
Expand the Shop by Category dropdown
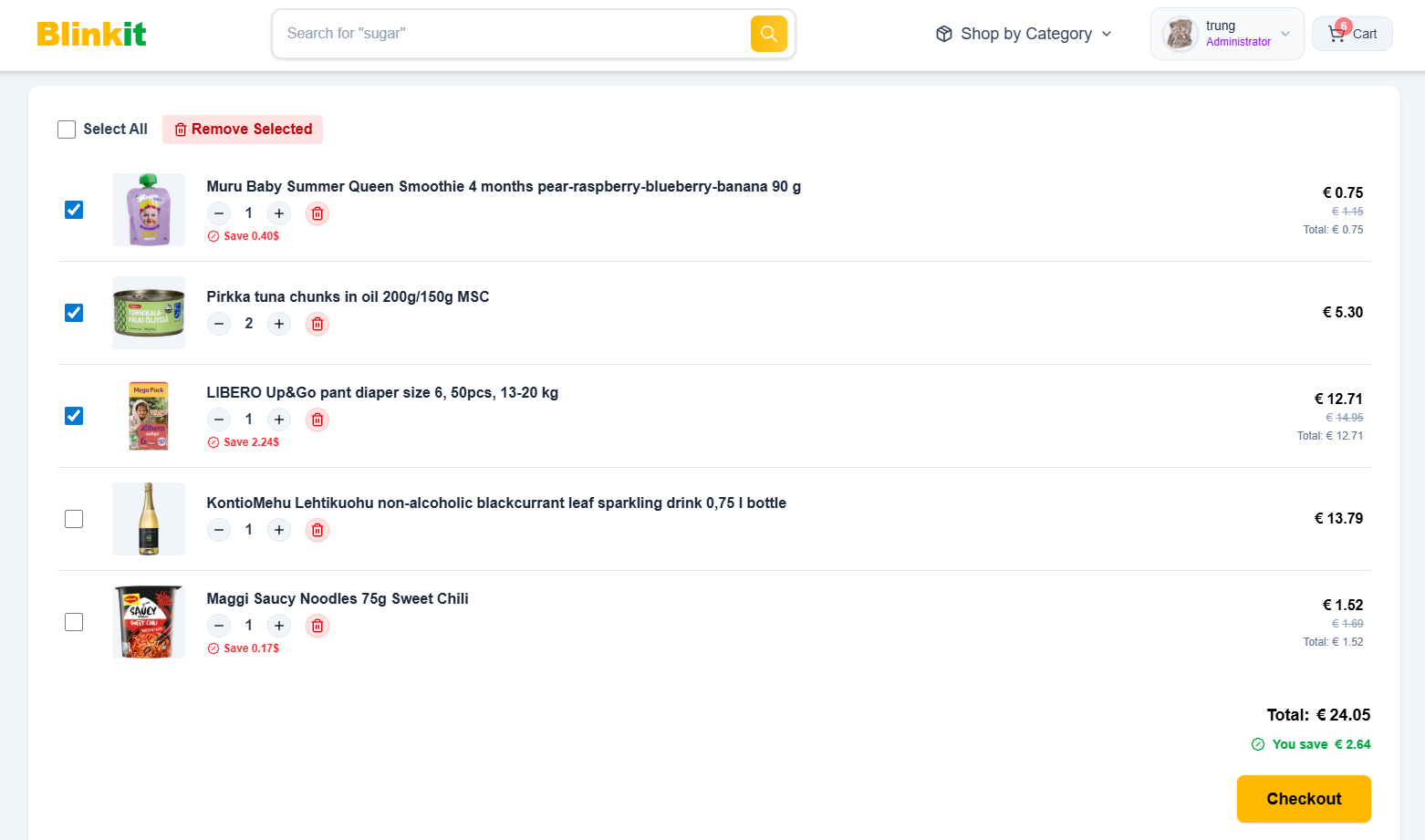(x=1024, y=34)
